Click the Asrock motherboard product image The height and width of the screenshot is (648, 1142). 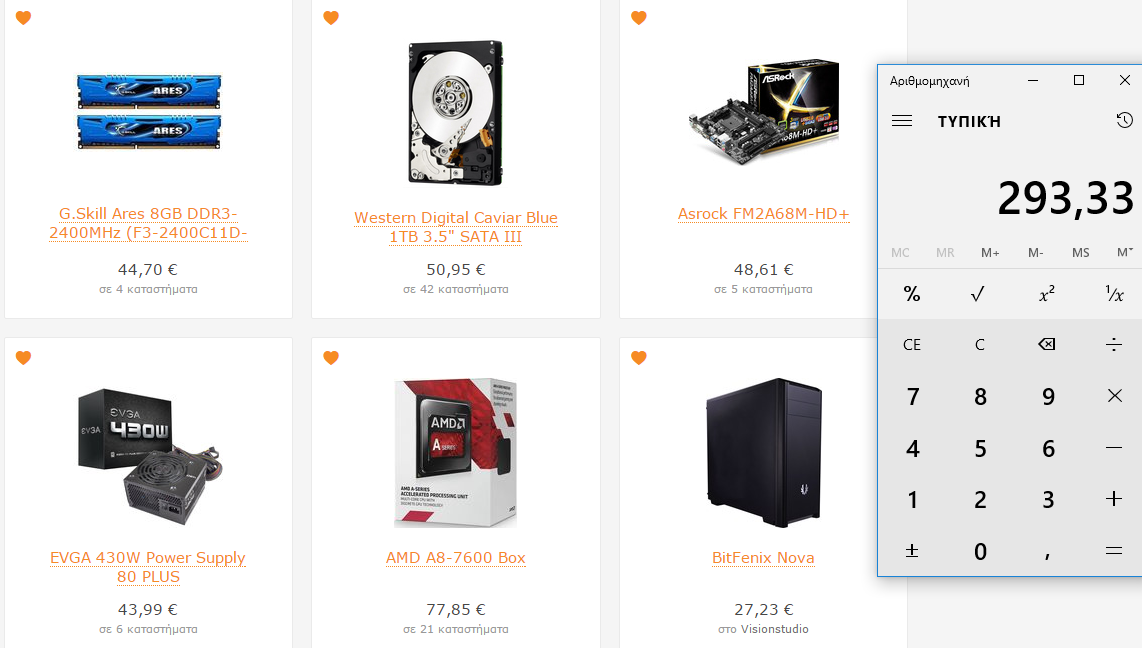click(764, 111)
